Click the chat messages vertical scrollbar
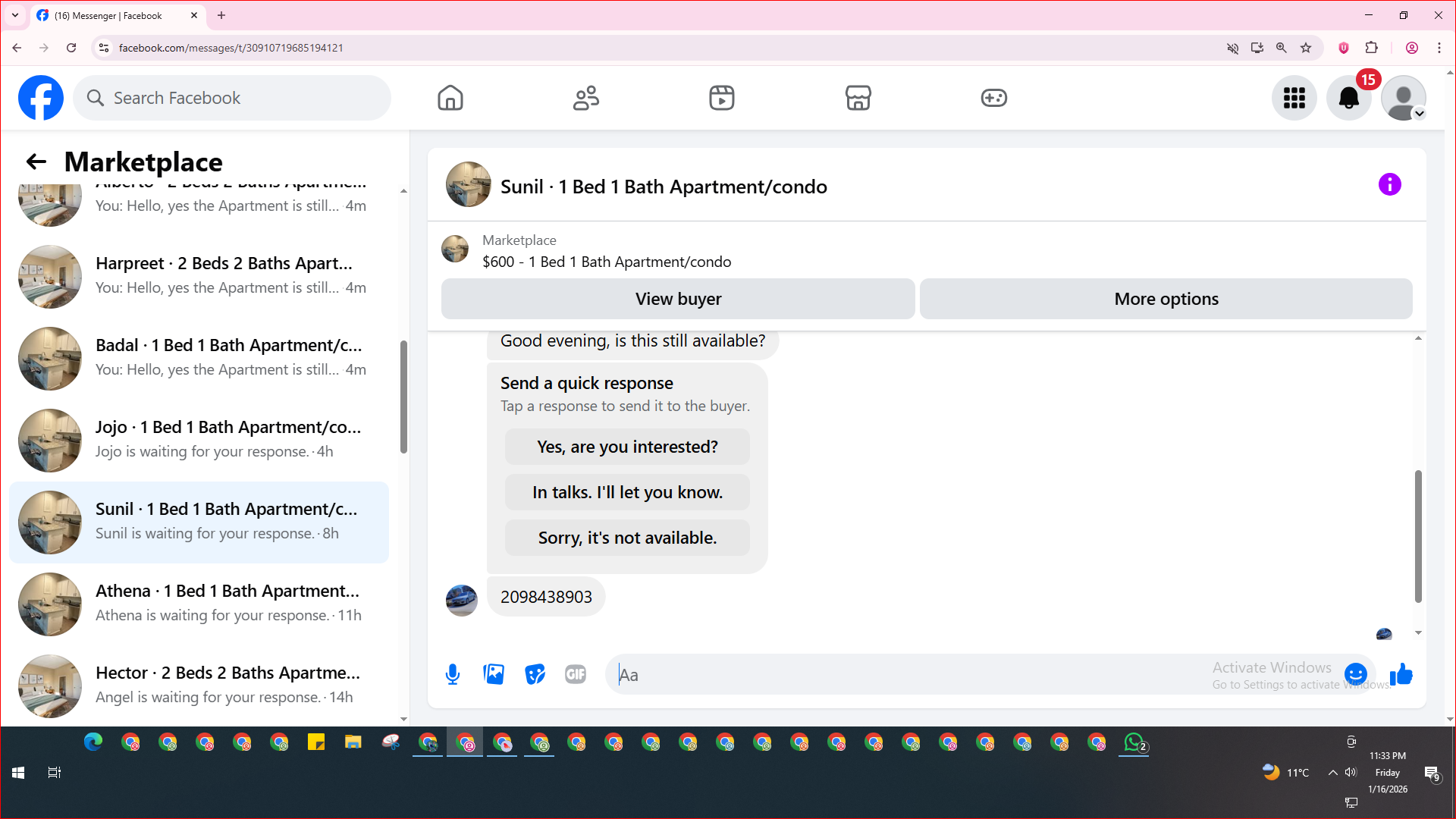The image size is (1456, 819). point(1417,536)
